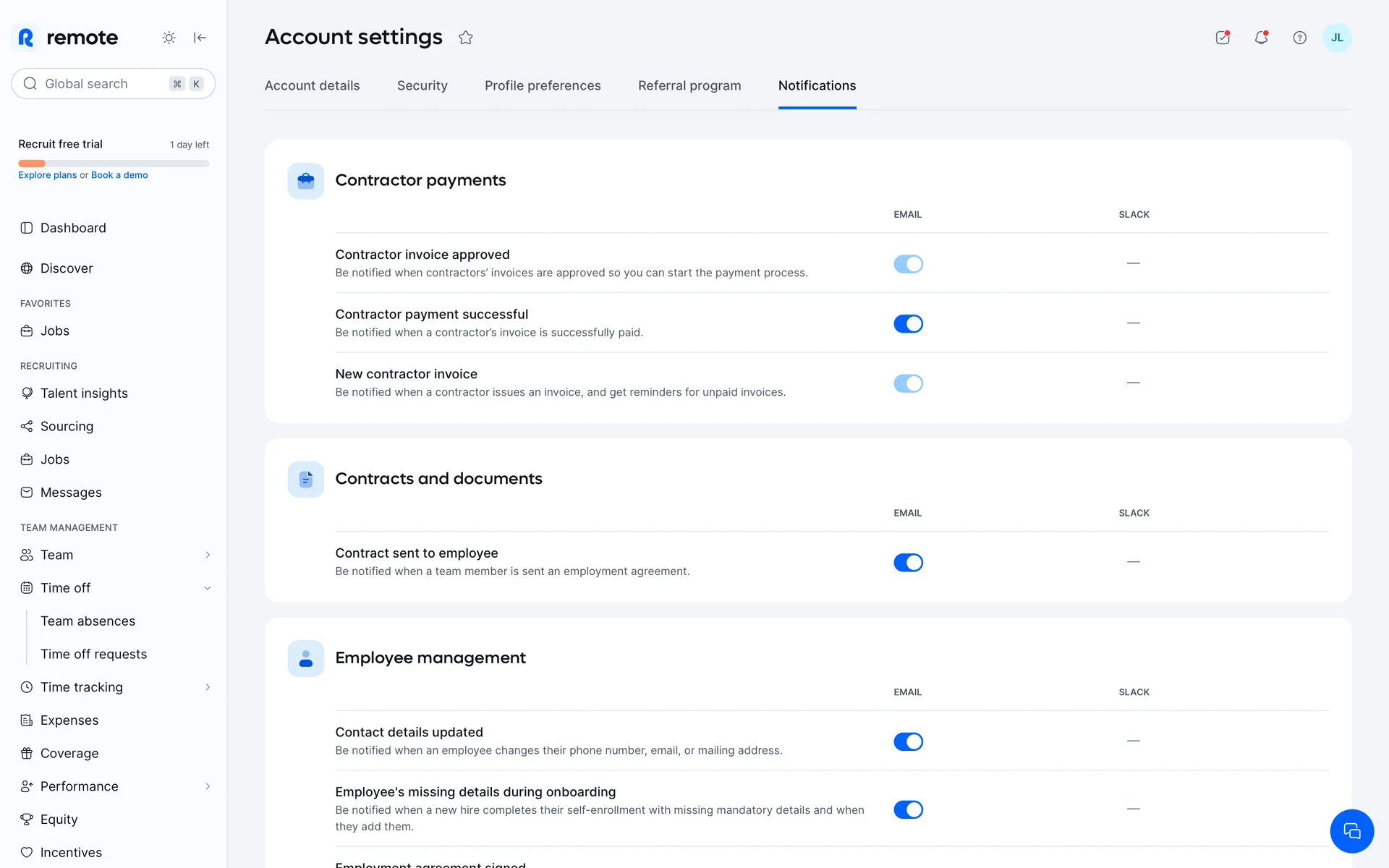Disable Contractor payment successful email toggle
The width and height of the screenshot is (1389, 868).
[908, 323]
